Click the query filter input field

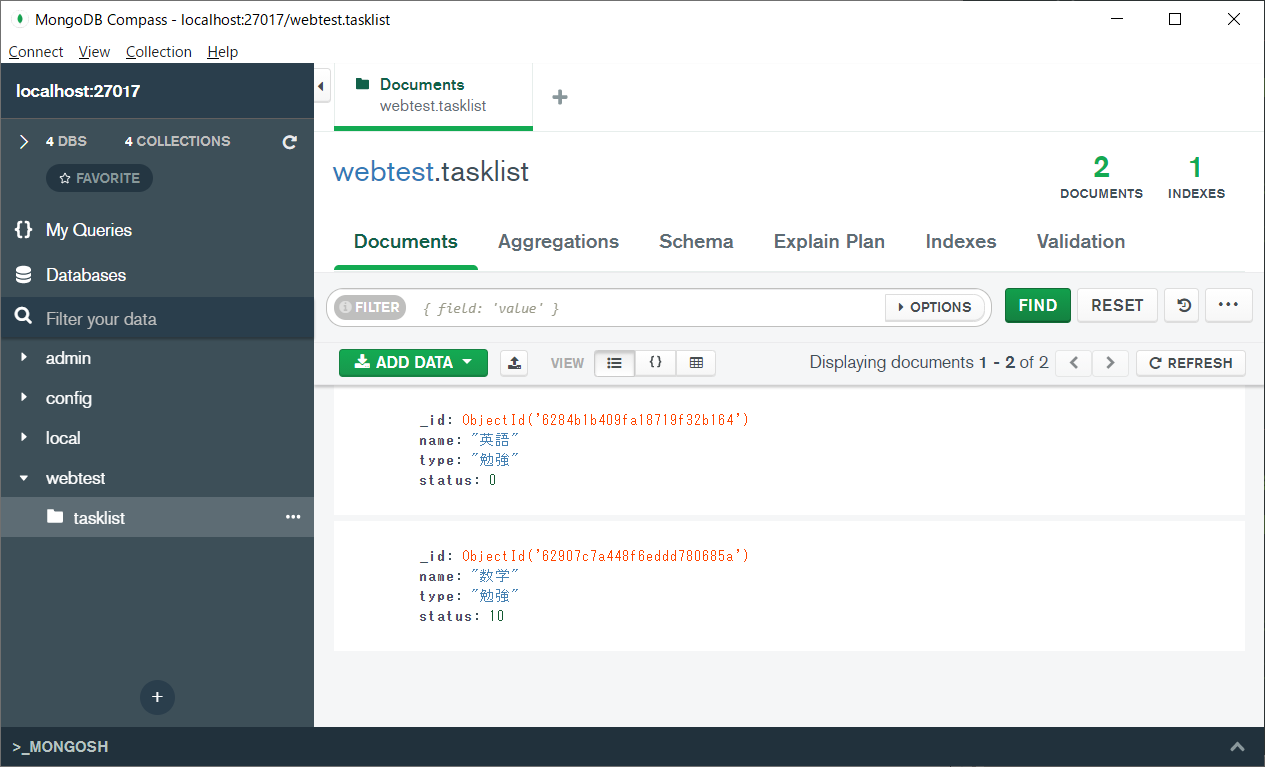(x=648, y=308)
